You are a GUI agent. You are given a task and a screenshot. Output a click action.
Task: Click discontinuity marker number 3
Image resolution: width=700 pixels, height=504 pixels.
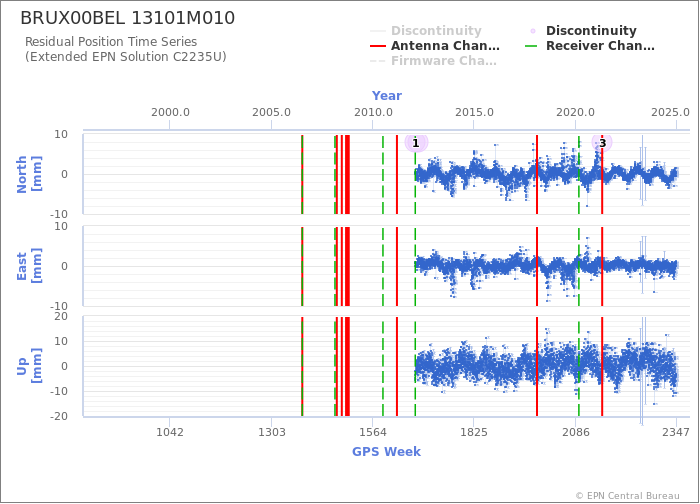pyautogui.click(x=602, y=143)
